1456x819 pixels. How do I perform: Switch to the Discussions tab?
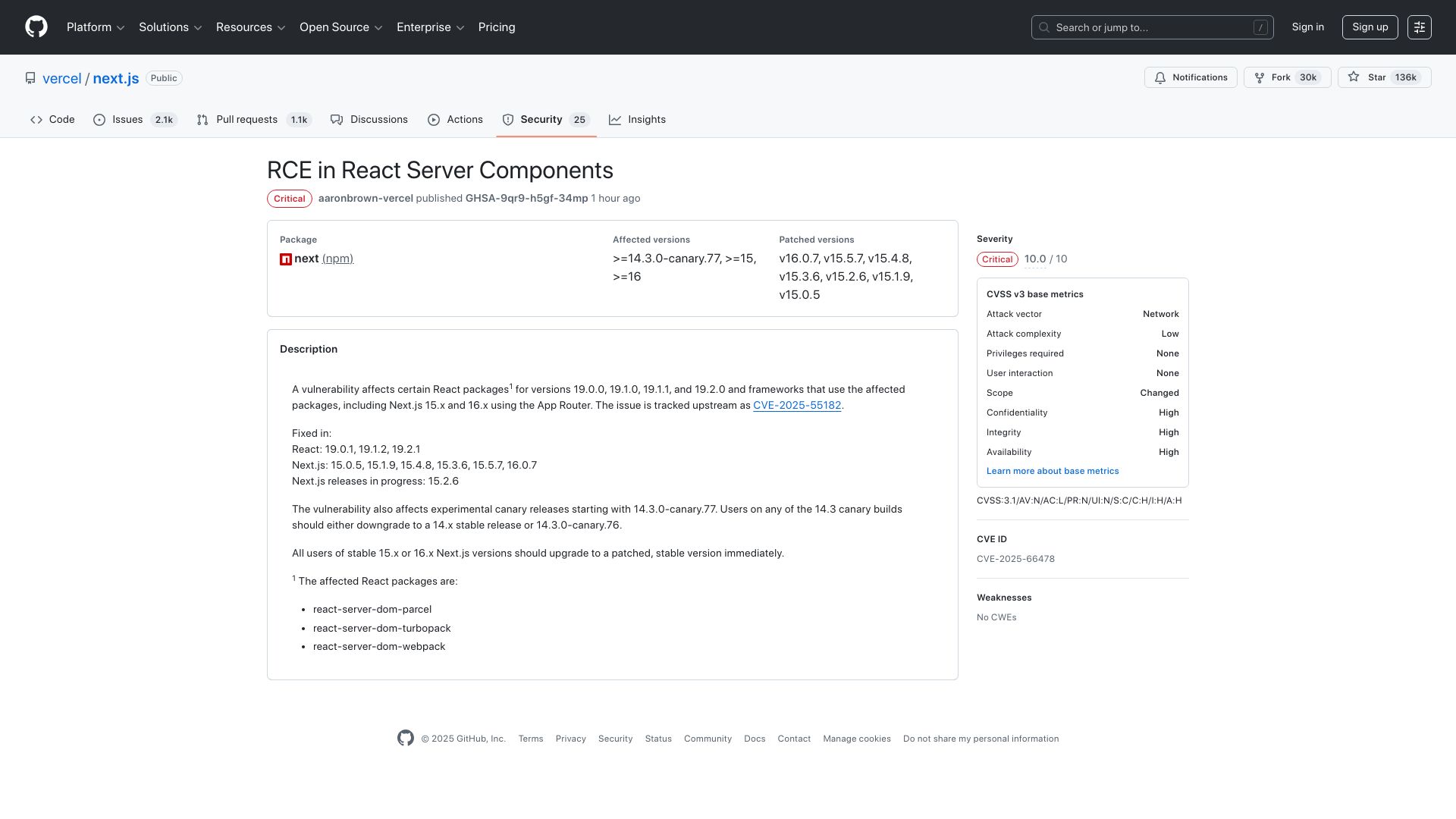pyautogui.click(x=369, y=120)
